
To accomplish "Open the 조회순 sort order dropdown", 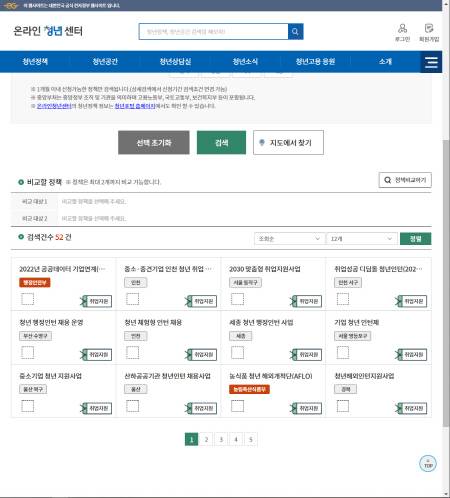I will (x=289, y=239).
